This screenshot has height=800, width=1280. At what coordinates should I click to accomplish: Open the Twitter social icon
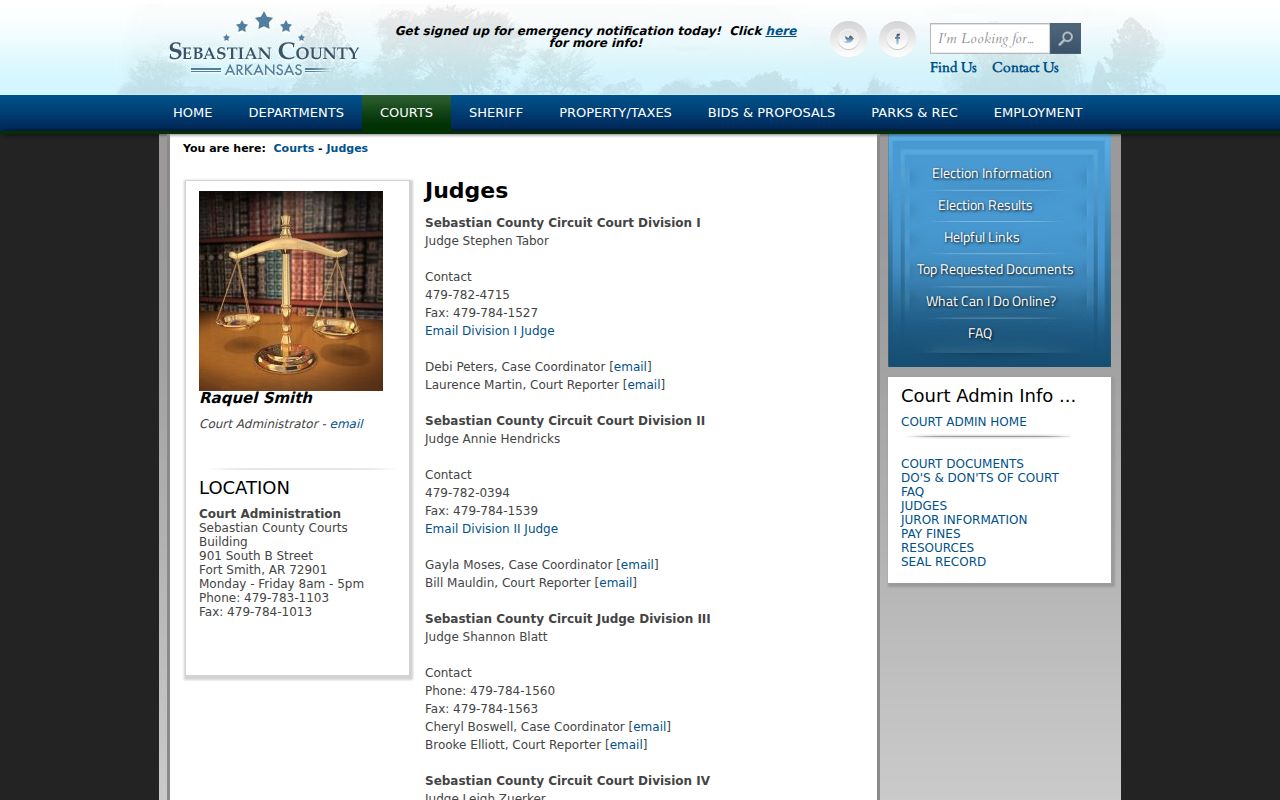point(848,39)
